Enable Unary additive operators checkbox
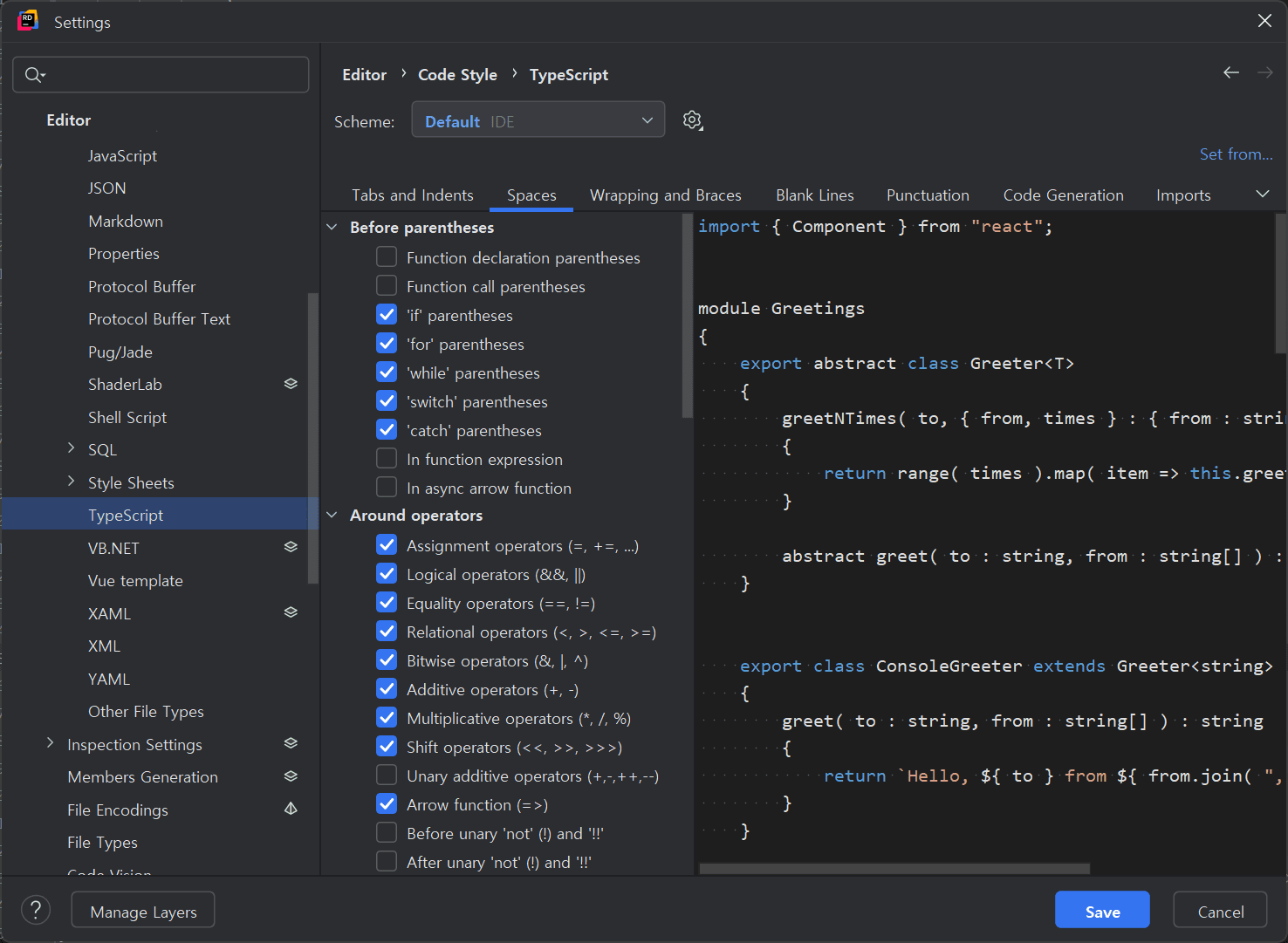Viewport: 1288px width, 943px height. pos(387,776)
